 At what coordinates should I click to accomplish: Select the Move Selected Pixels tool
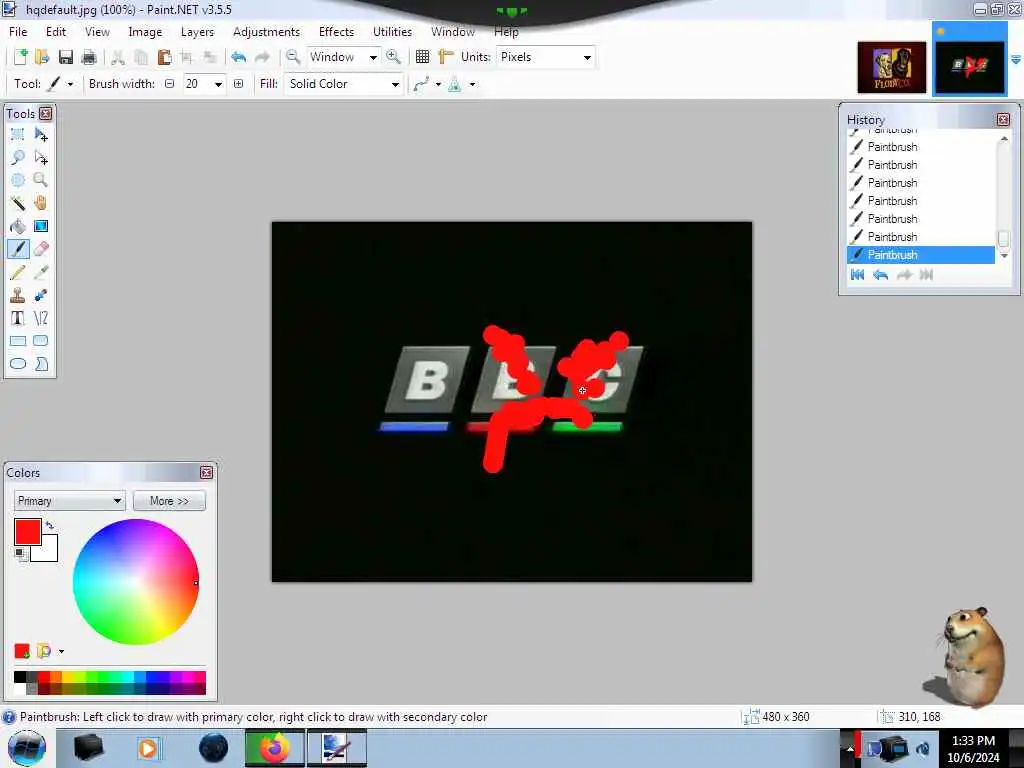click(x=40, y=135)
